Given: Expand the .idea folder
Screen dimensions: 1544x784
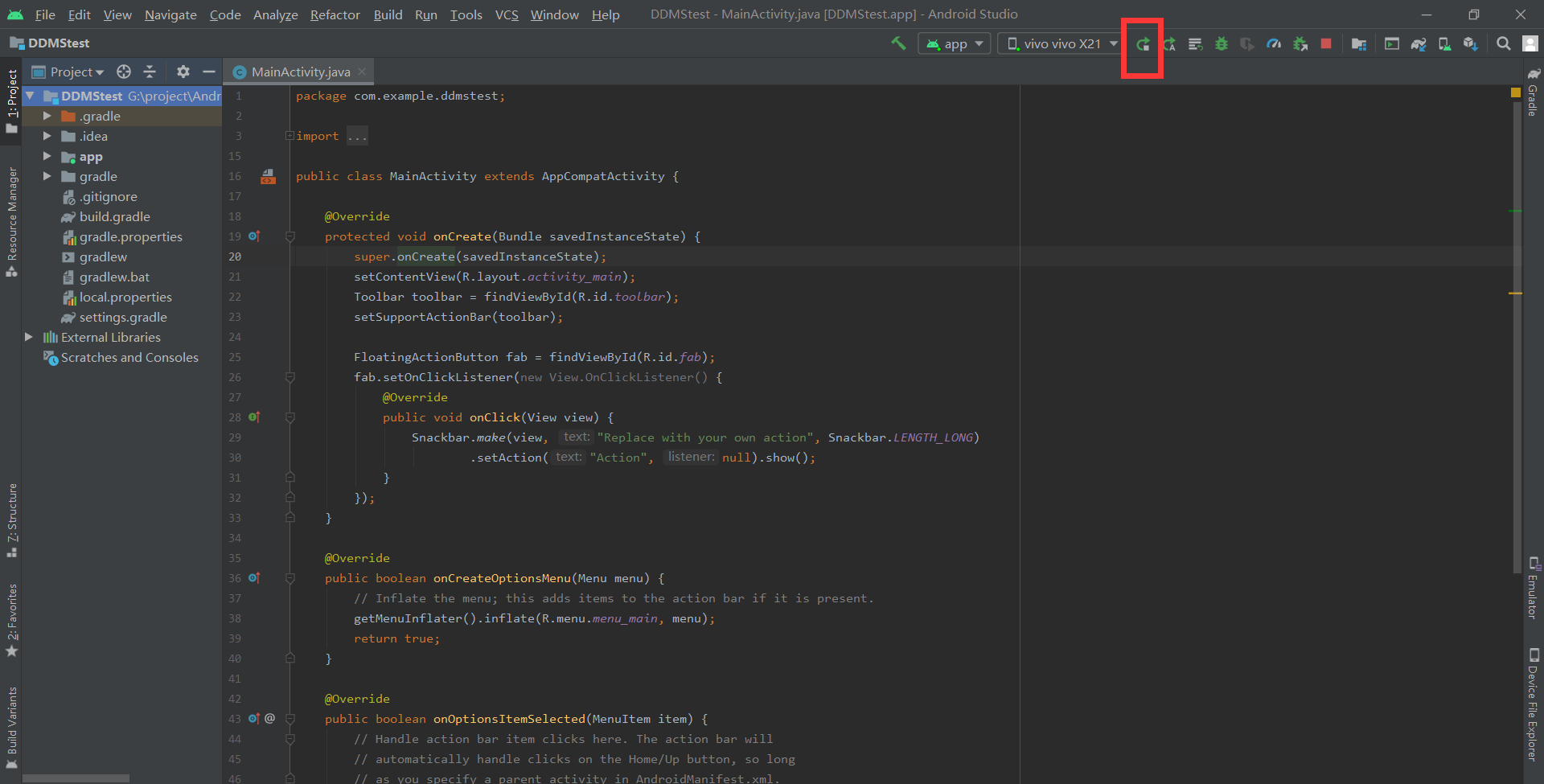Looking at the screenshot, I should coord(47,136).
